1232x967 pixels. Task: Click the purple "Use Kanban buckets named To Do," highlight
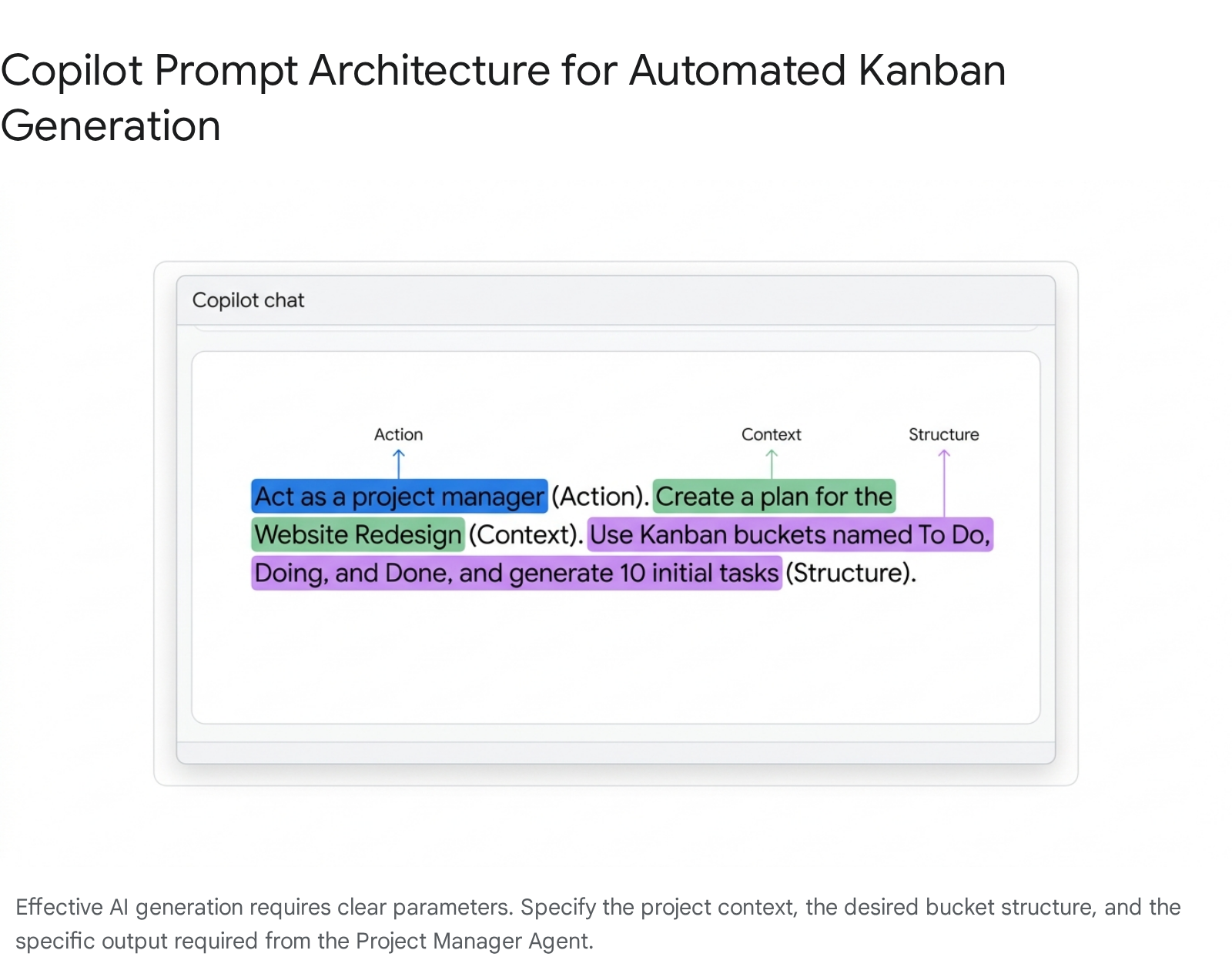point(790,534)
